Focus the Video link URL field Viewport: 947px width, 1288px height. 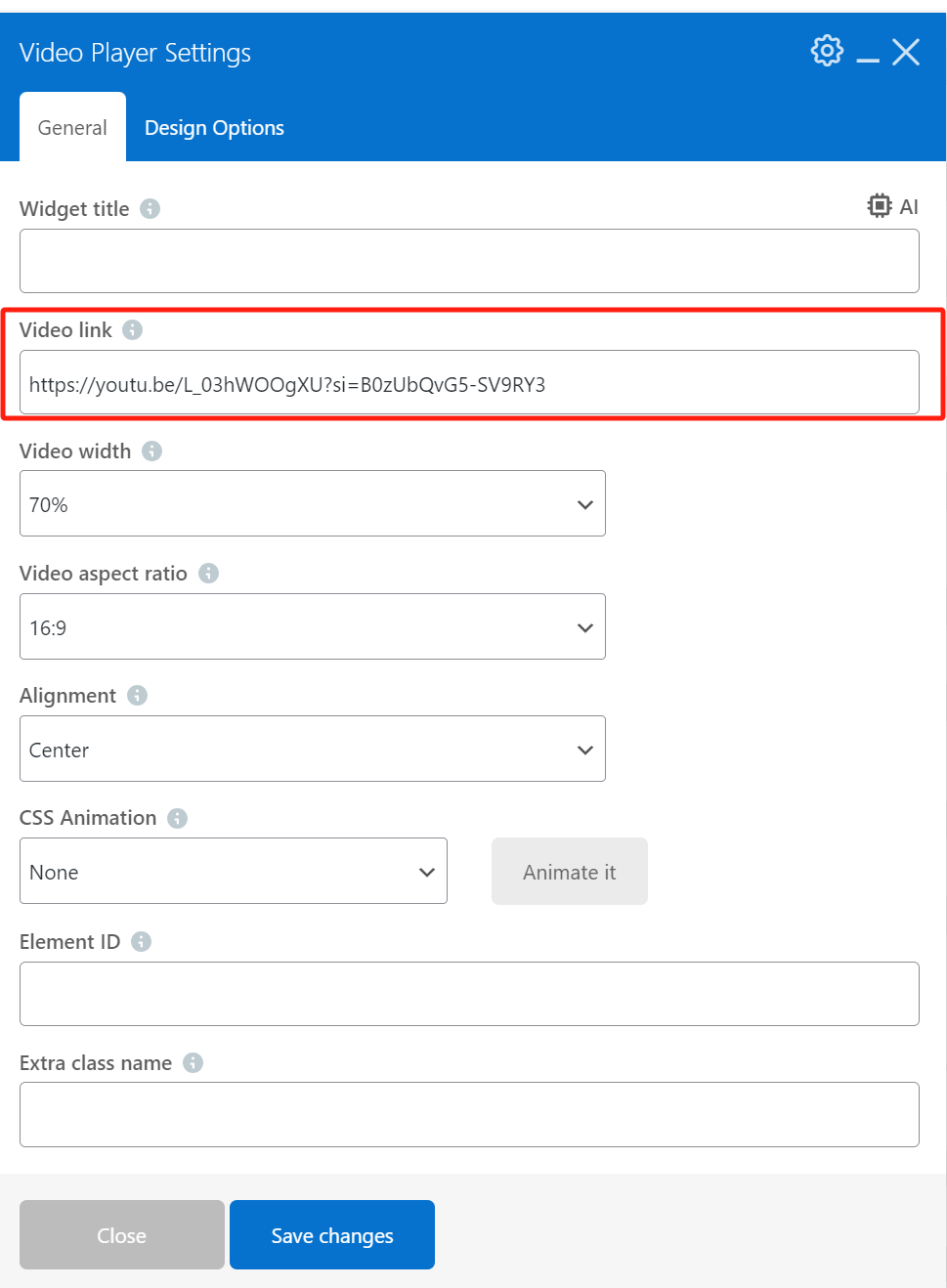click(x=469, y=383)
